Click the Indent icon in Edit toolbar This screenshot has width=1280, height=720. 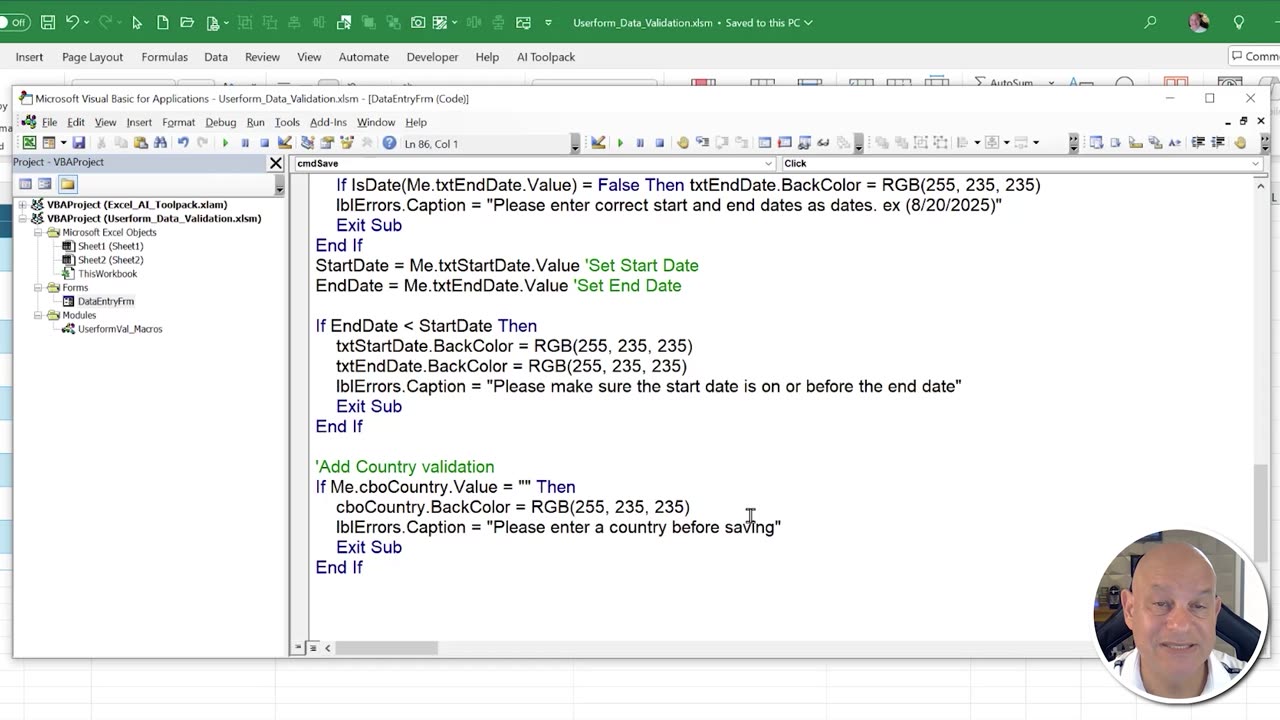(1198, 143)
